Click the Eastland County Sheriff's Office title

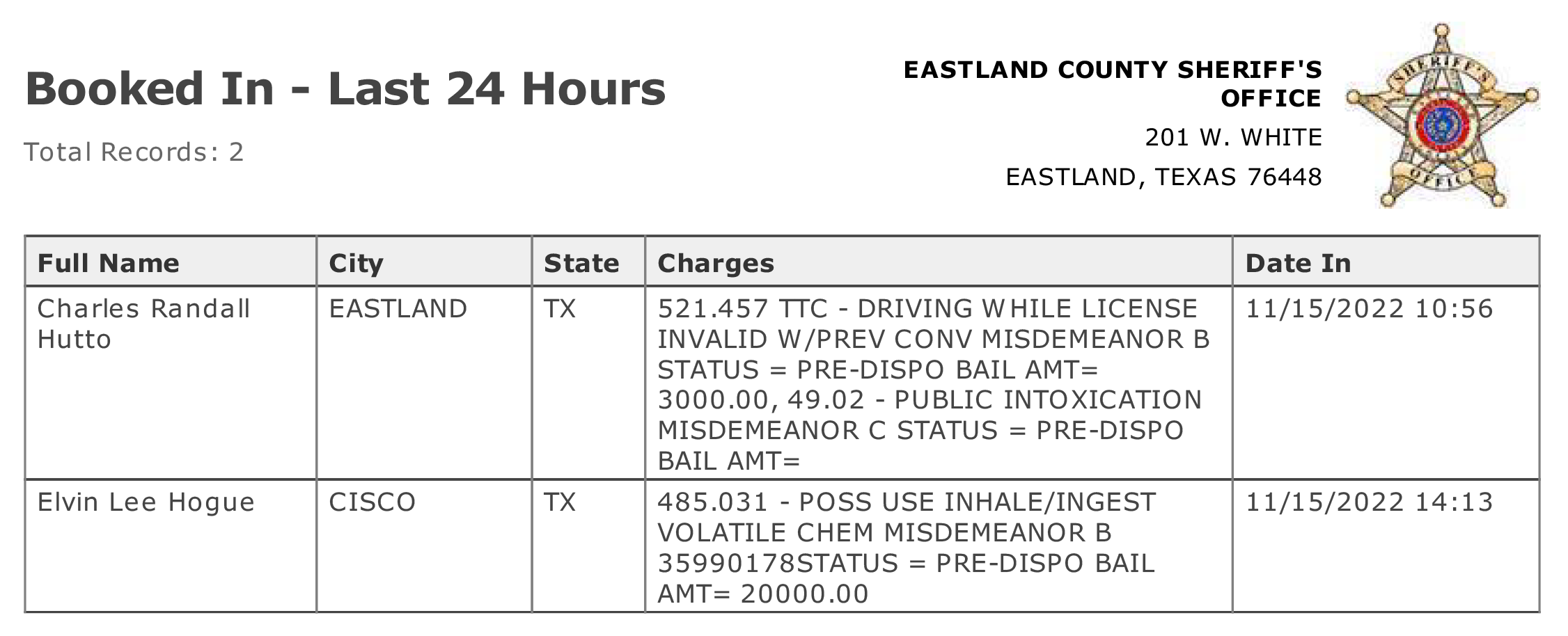click(1113, 84)
